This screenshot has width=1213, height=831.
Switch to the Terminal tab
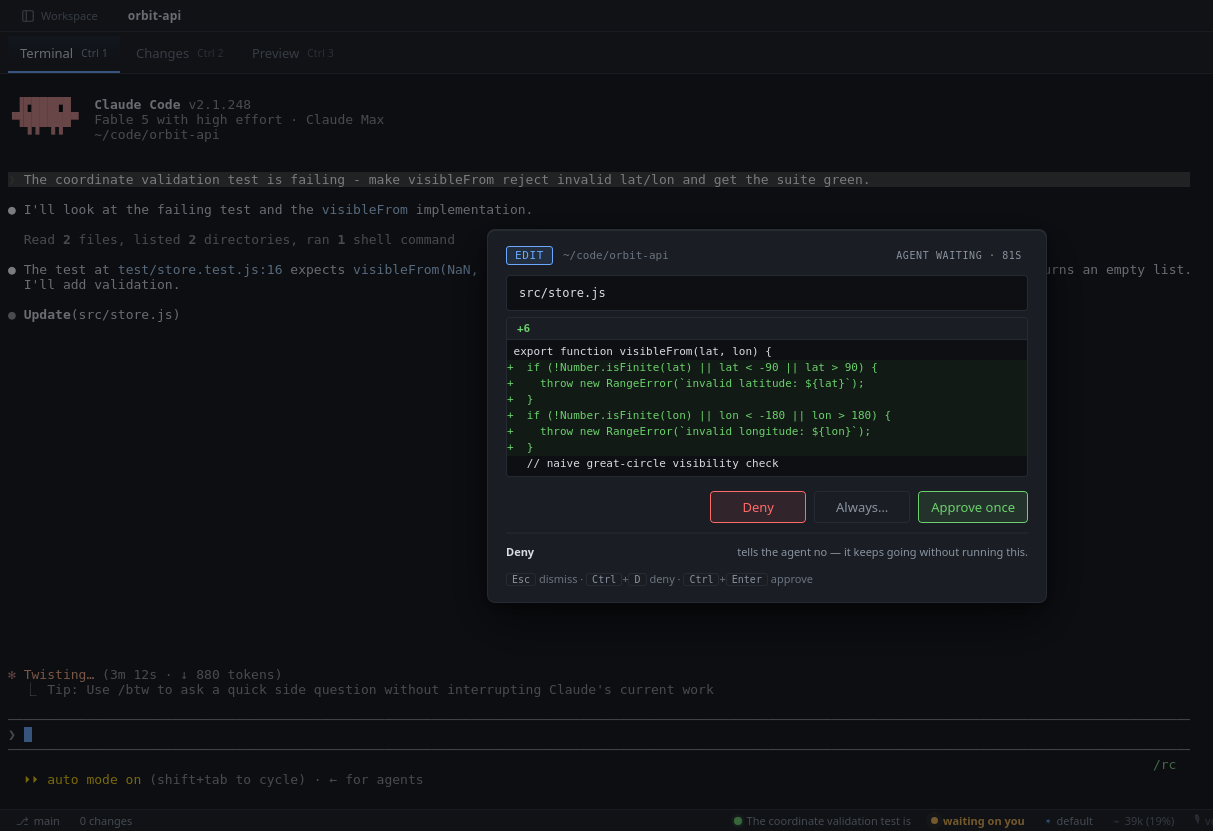click(x=64, y=53)
